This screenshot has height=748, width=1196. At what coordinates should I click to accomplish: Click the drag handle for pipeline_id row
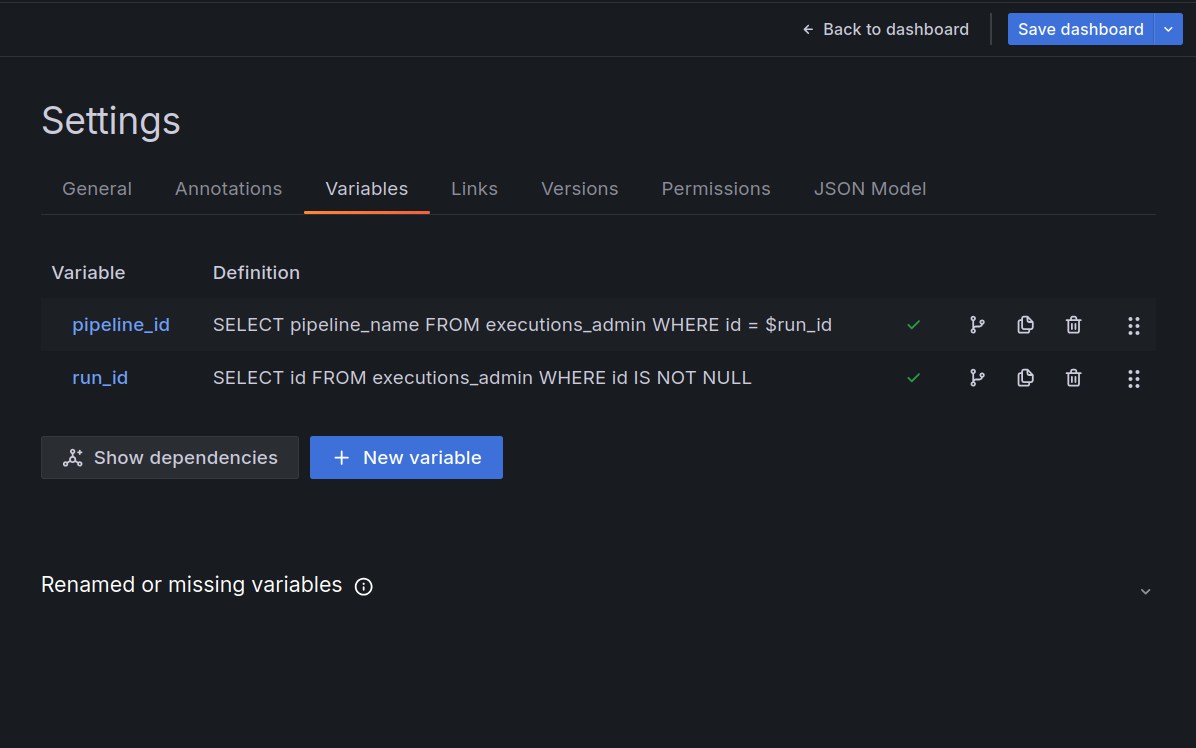[x=1133, y=326]
